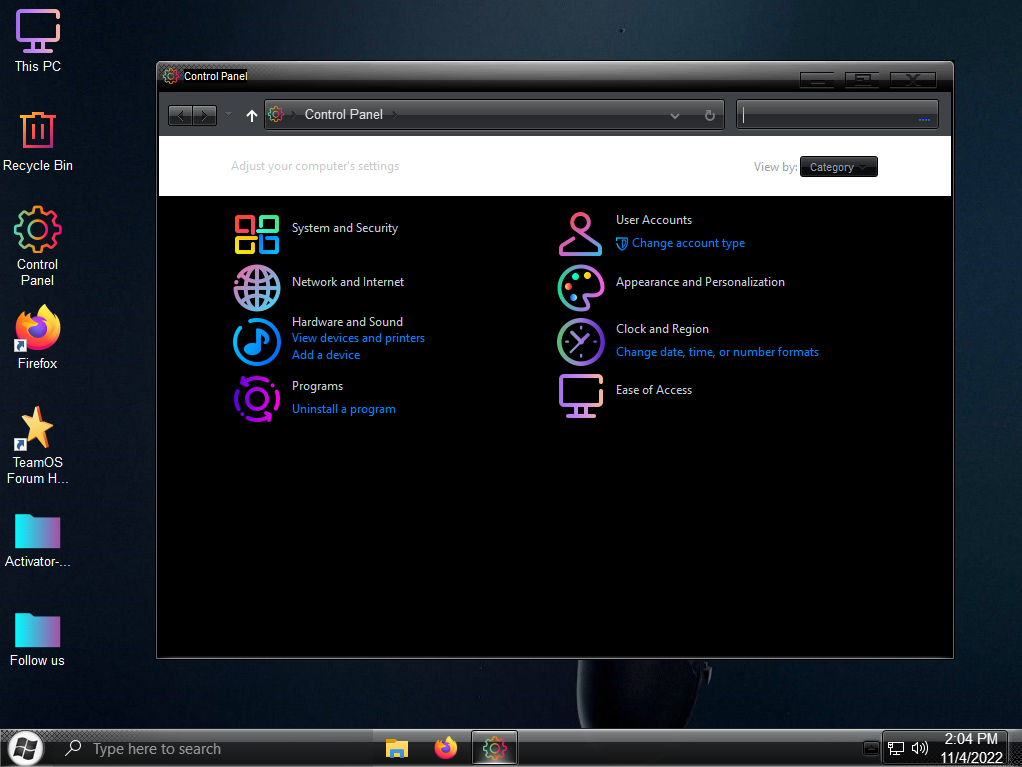Click Control Panel breadcrumb in address bar
This screenshot has width=1022, height=767.
343,115
